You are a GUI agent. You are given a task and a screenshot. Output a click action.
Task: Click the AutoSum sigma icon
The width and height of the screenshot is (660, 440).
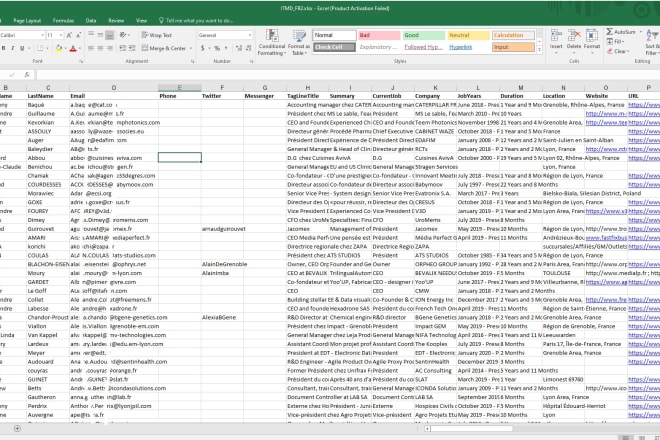(x=609, y=32)
